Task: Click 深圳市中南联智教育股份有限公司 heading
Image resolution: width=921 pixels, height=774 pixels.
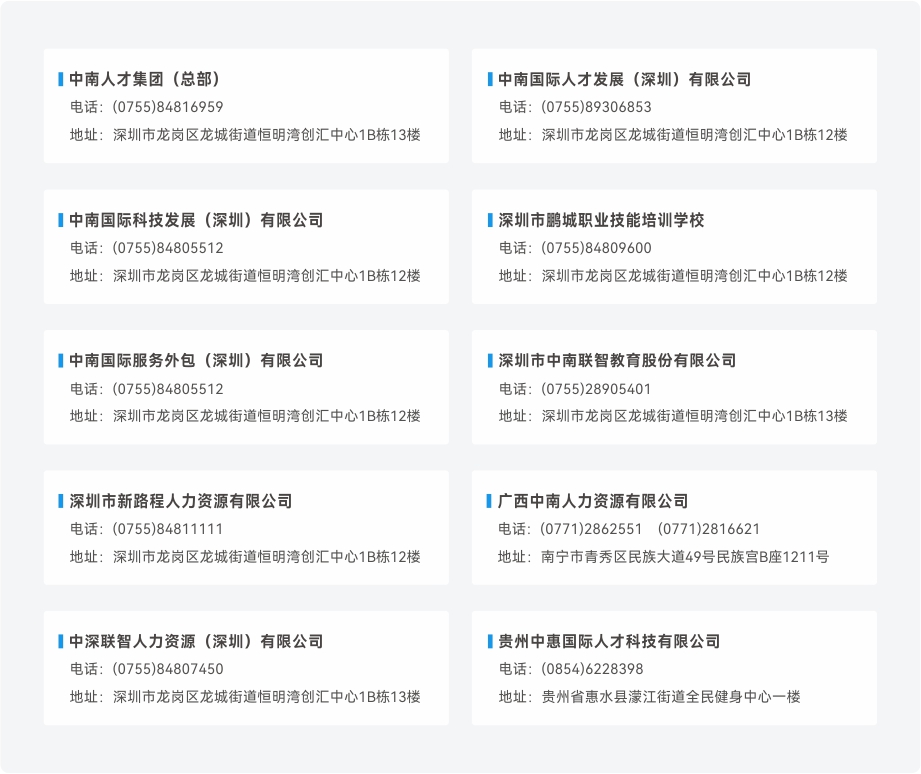Action: [617, 360]
